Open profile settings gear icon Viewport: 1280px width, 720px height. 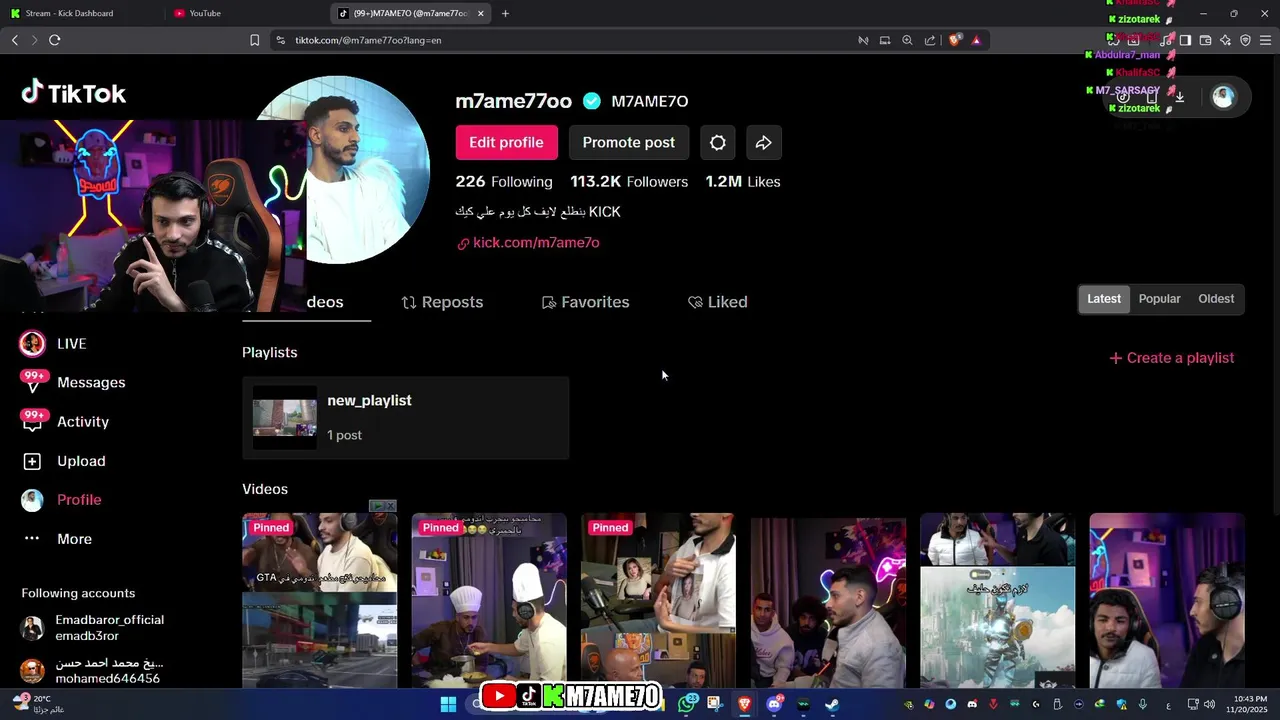[718, 142]
